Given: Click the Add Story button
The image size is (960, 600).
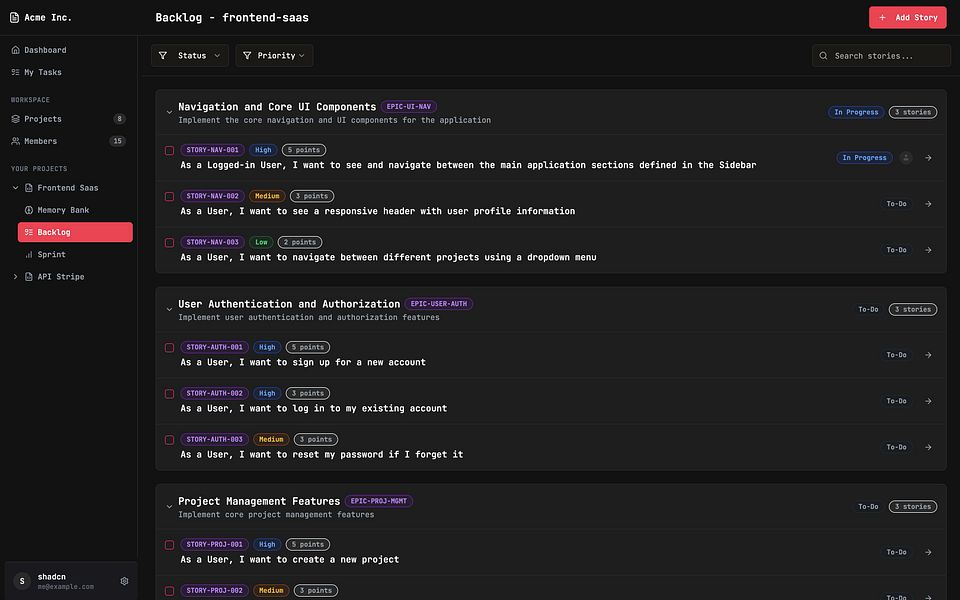Looking at the screenshot, I should click(907, 18).
